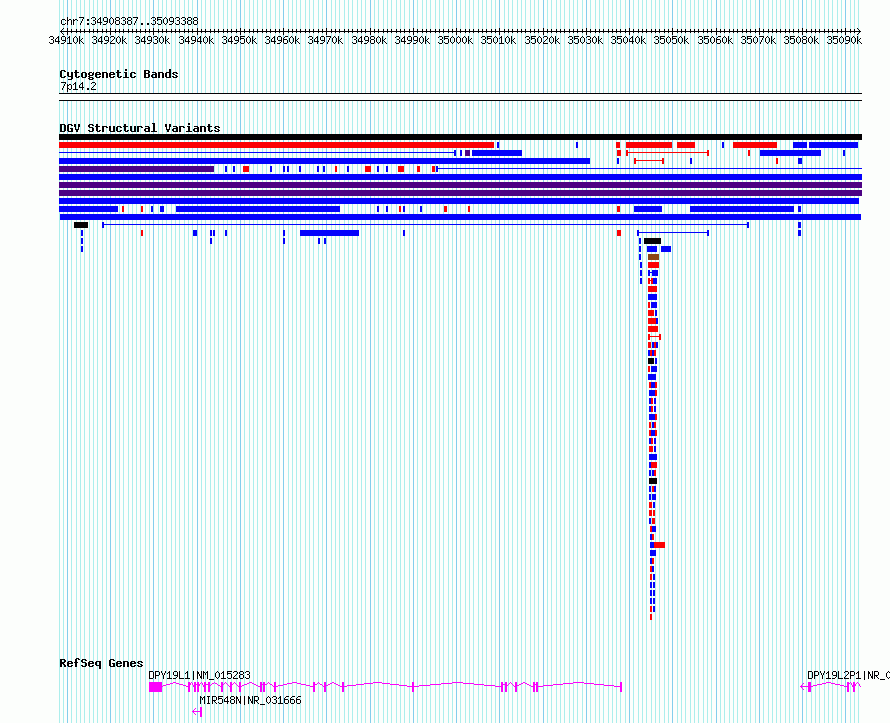
Task: Select the 34940k ruler position
Action: 196,40
